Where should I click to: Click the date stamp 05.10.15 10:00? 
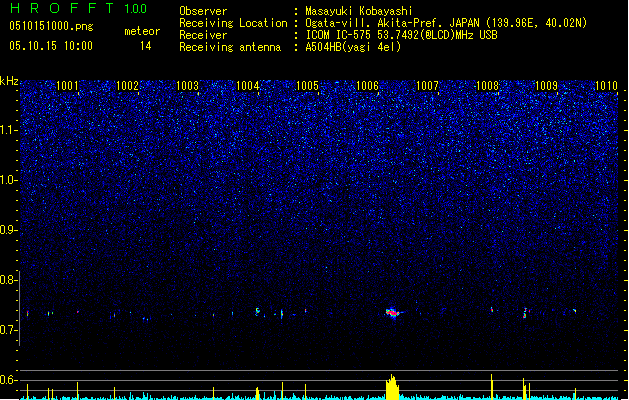point(51,46)
